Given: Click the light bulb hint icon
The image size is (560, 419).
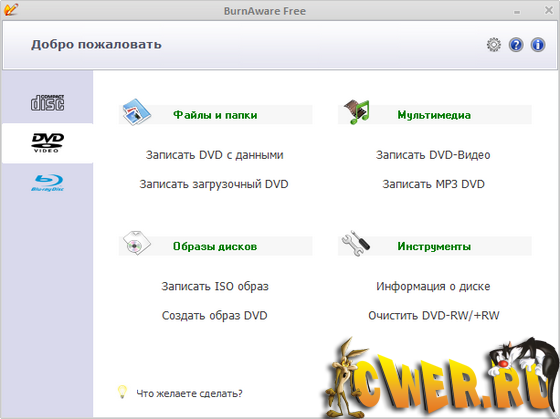Looking at the screenshot, I should click(x=122, y=392).
